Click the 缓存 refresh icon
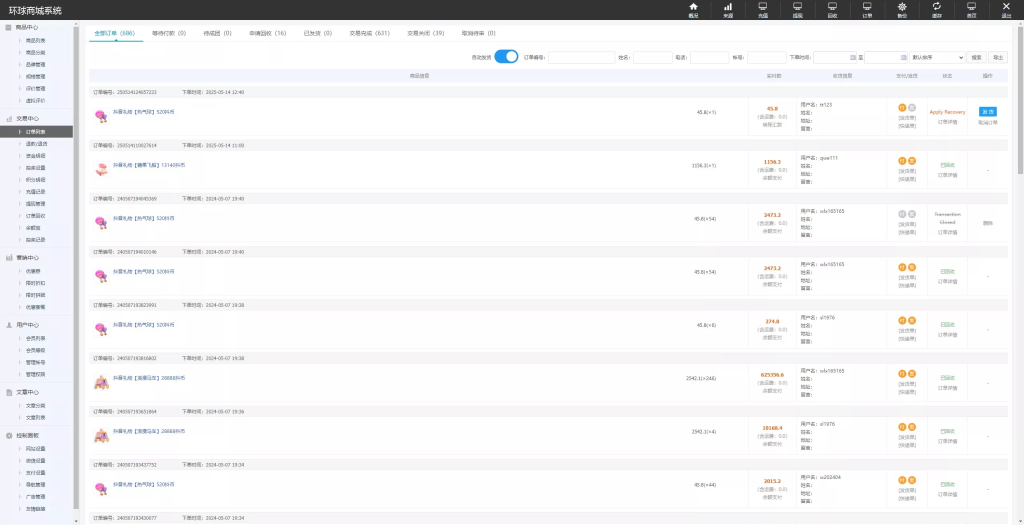Image resolution: width=1024 pixels, height=525 pixels. pyautogui.click(x=936, y=8)
